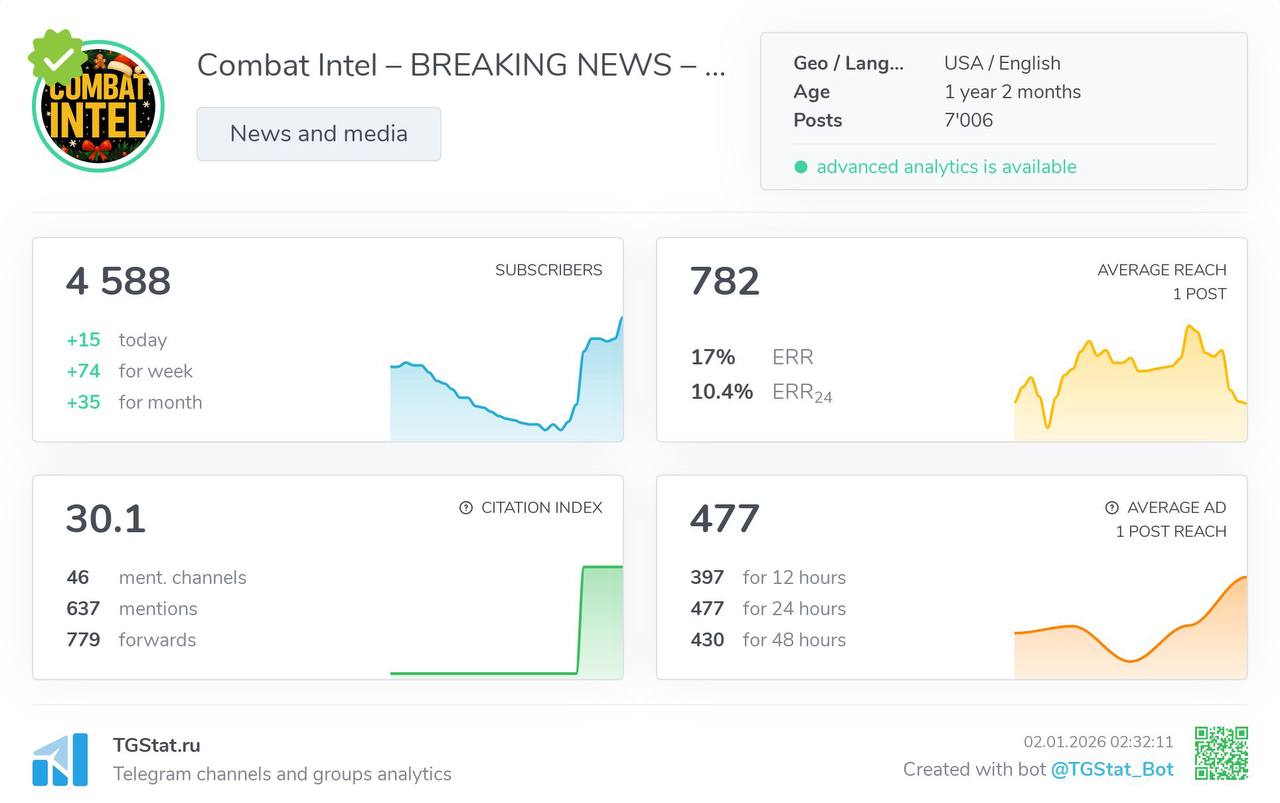Click the USA / English geo value
This screenshot has width=1280, height=803.
pos(1002,63)
